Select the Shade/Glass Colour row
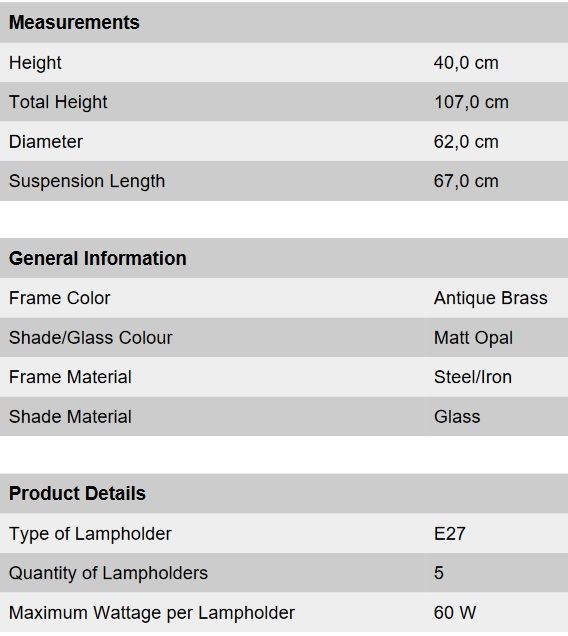This screenshot has width=568, height=636. pos(284,337)
